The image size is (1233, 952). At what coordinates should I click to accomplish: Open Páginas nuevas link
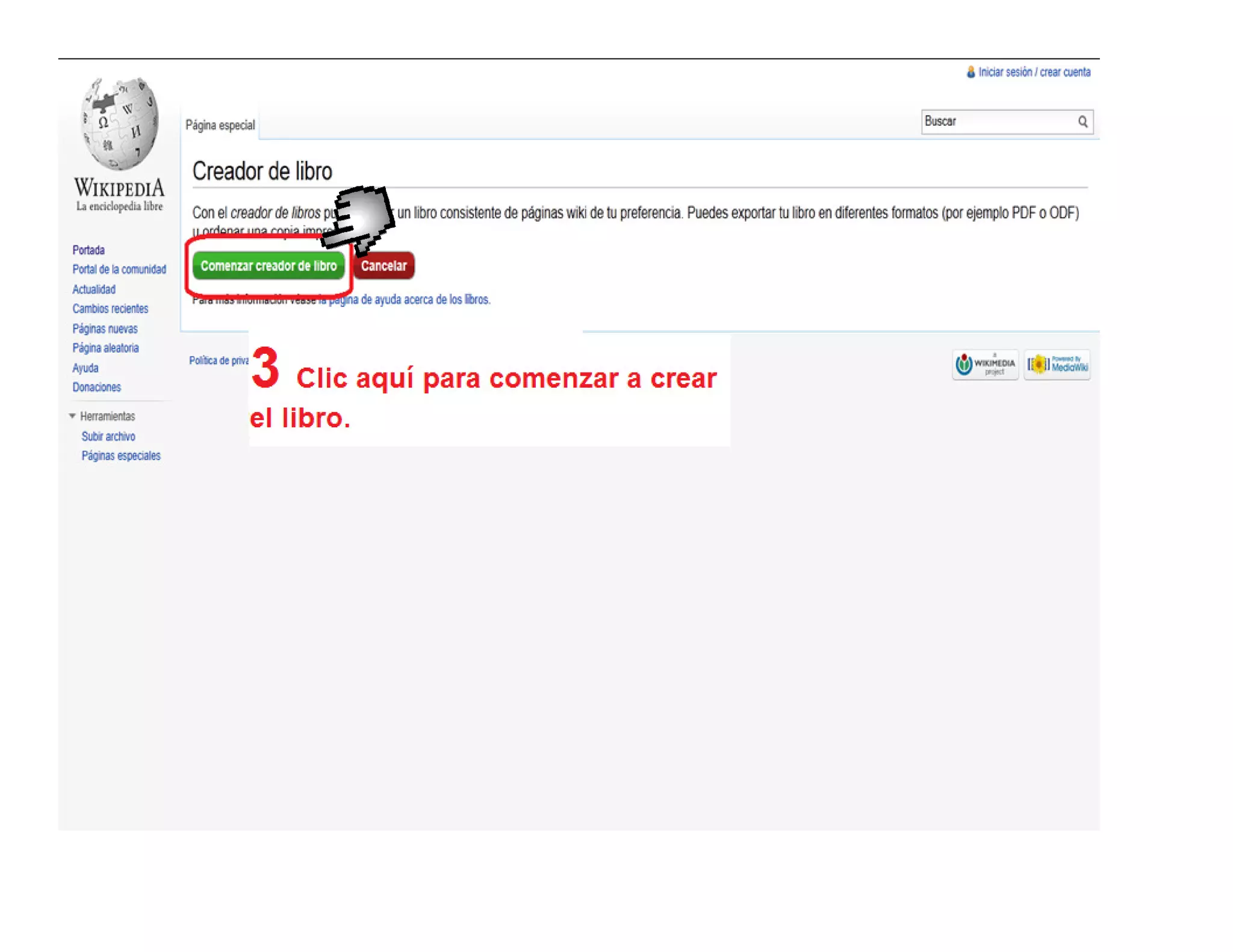pyautogui.click(x=105, y=329)
